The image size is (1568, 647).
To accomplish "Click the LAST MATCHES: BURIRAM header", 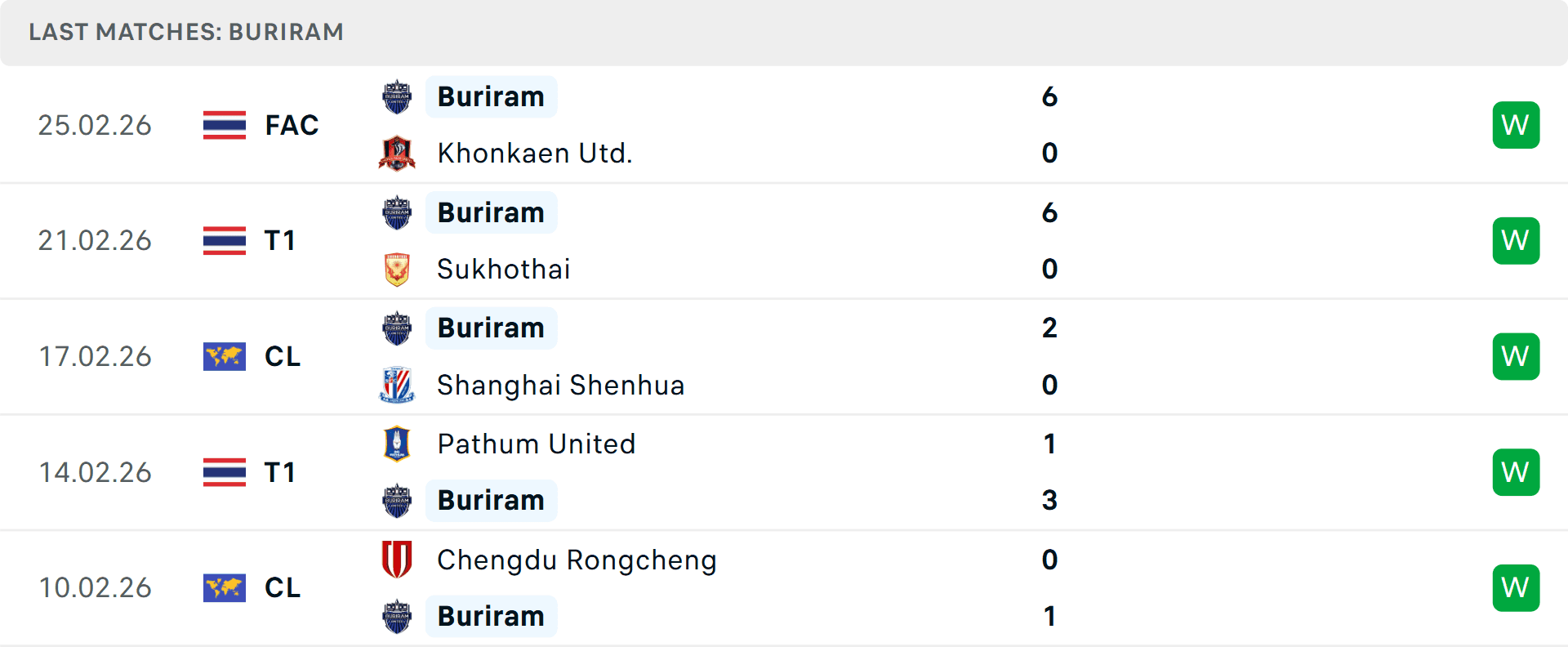I will [185, 32].
